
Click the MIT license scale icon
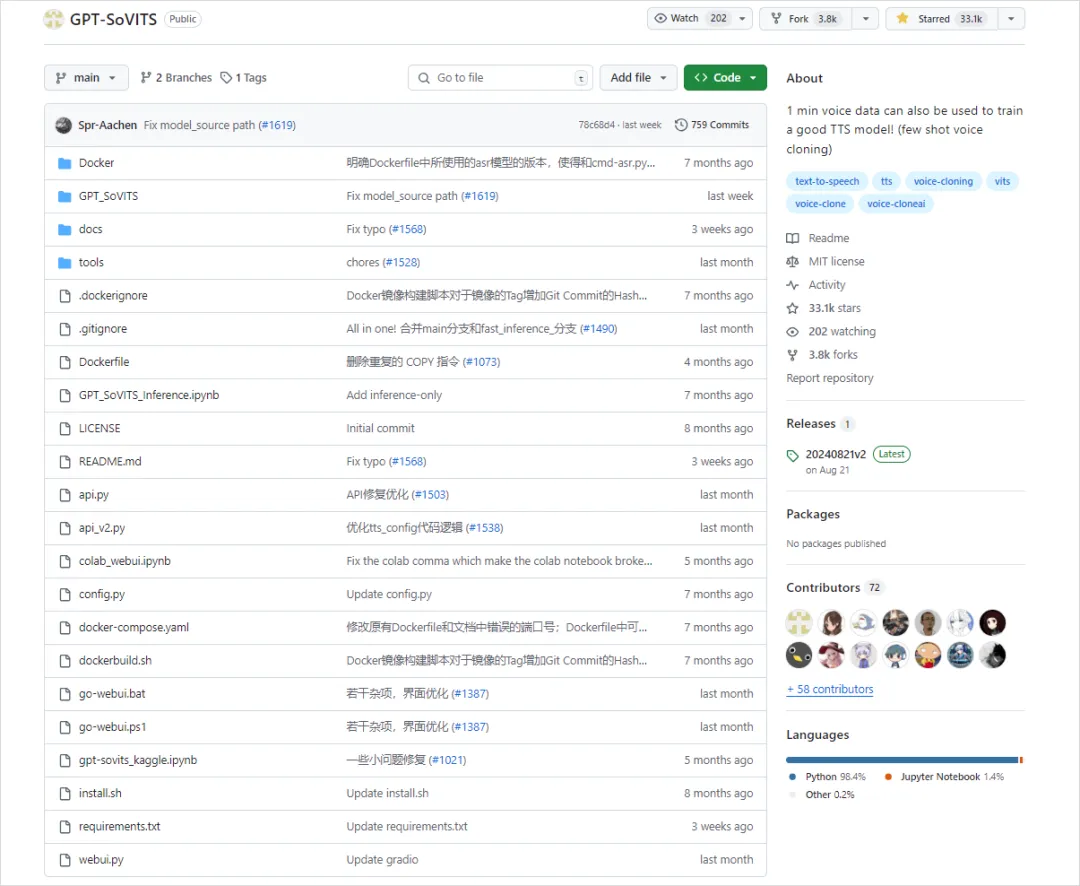click(x=793, y=262)
